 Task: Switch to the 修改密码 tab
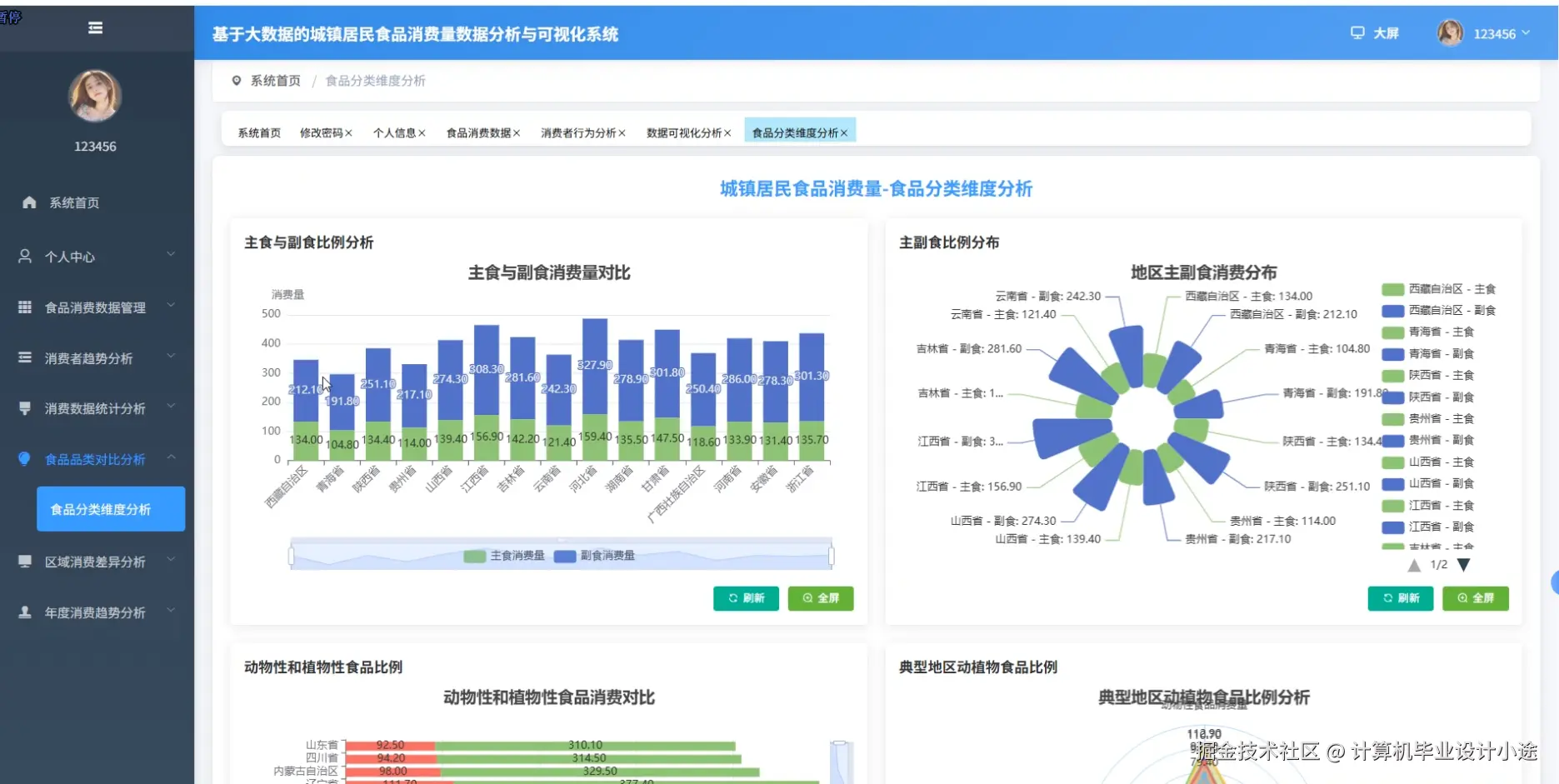(x=321, y=133)
